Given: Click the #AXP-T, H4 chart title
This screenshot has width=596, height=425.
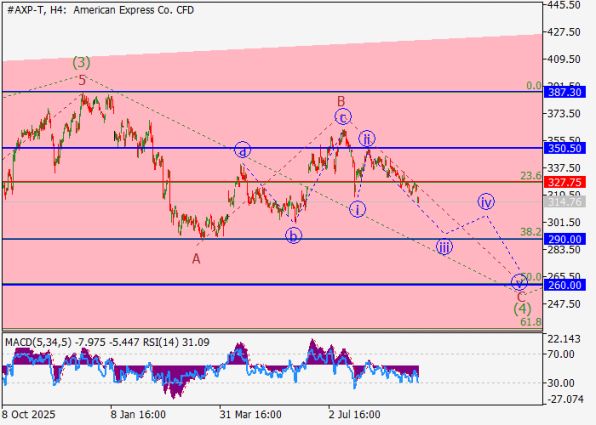Looking at the screenshot, I should (100, 10).
